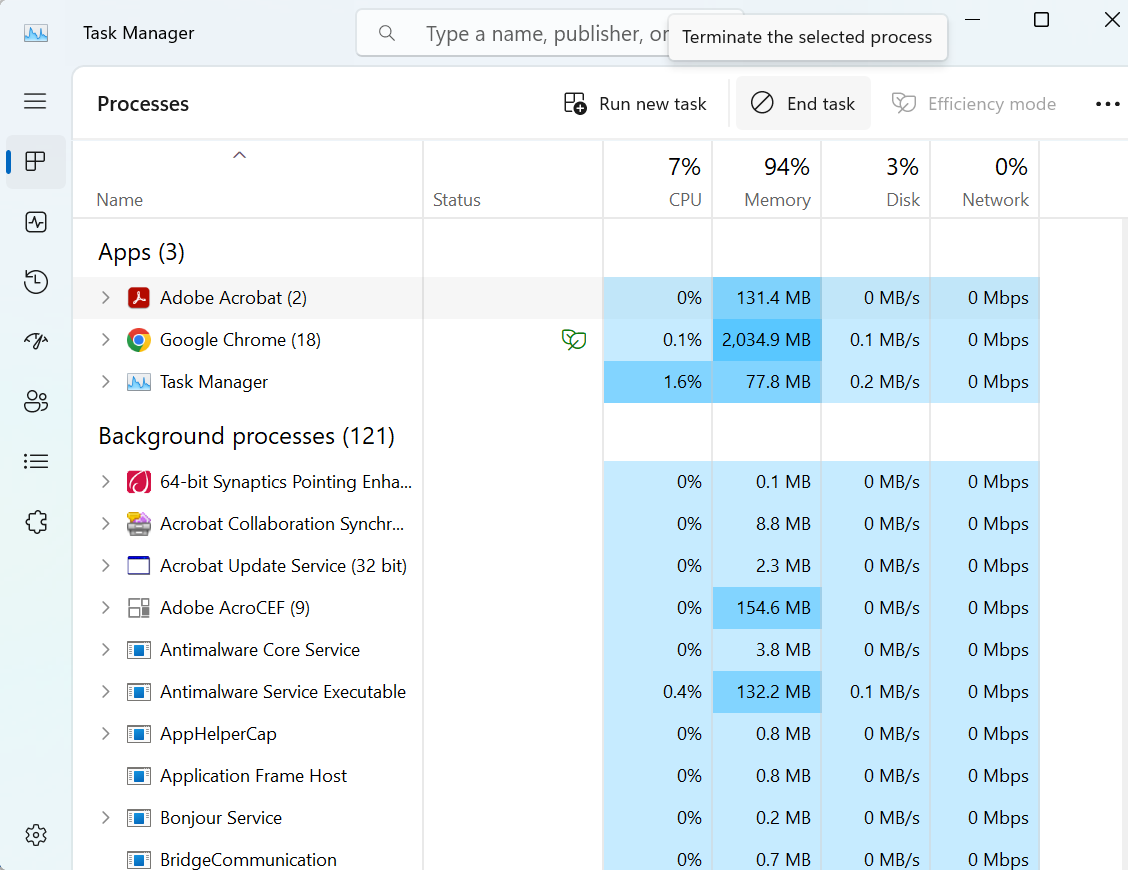Viewport: 1128px width, 870px height.
Task: Expand the Adobe Acrobat process group
Action: (106, 298)
